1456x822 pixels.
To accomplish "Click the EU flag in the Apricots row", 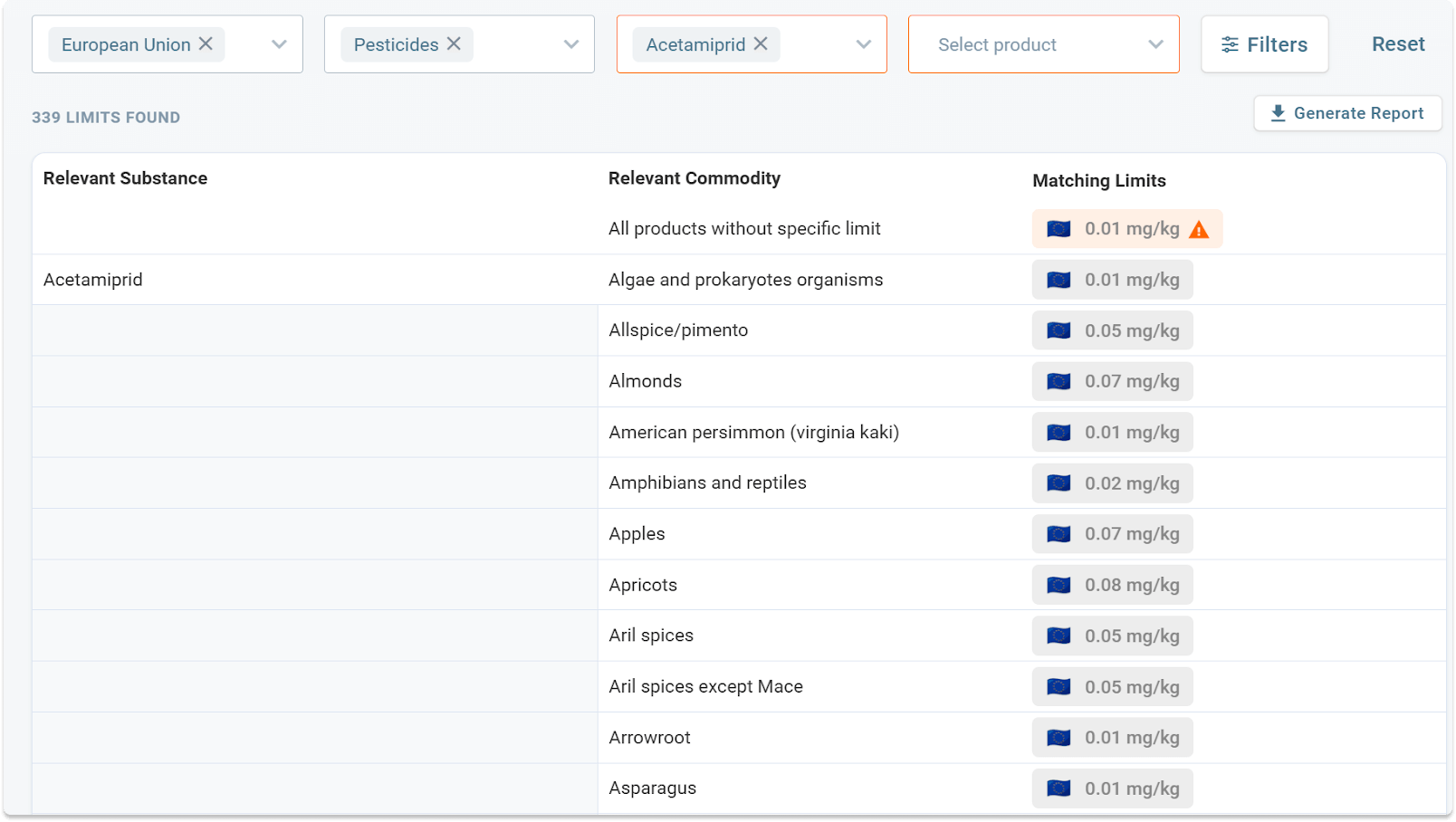I will [1058, 586].
